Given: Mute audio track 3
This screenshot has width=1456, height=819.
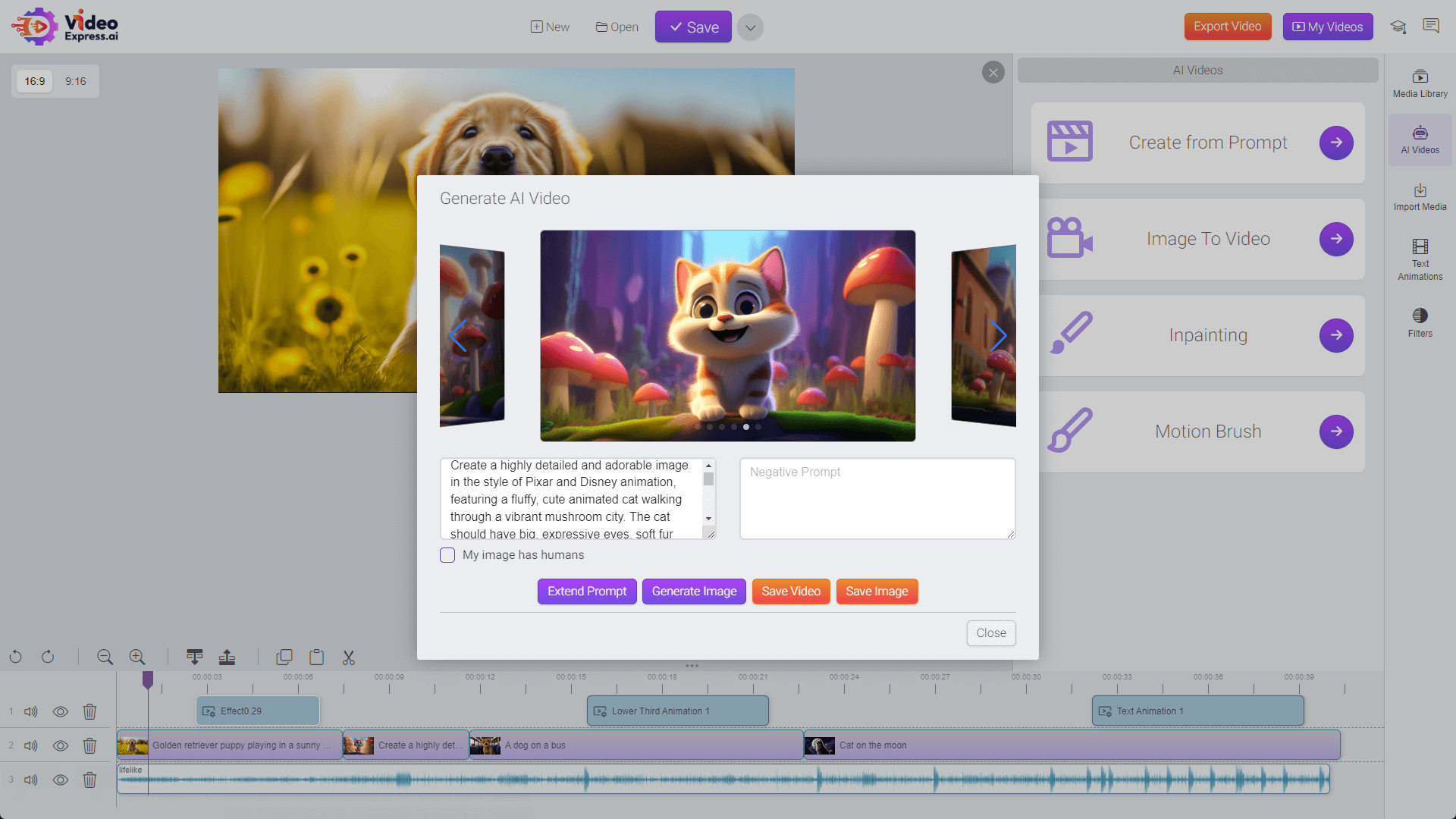Looking at the screenshot, I should click(31, 780).
